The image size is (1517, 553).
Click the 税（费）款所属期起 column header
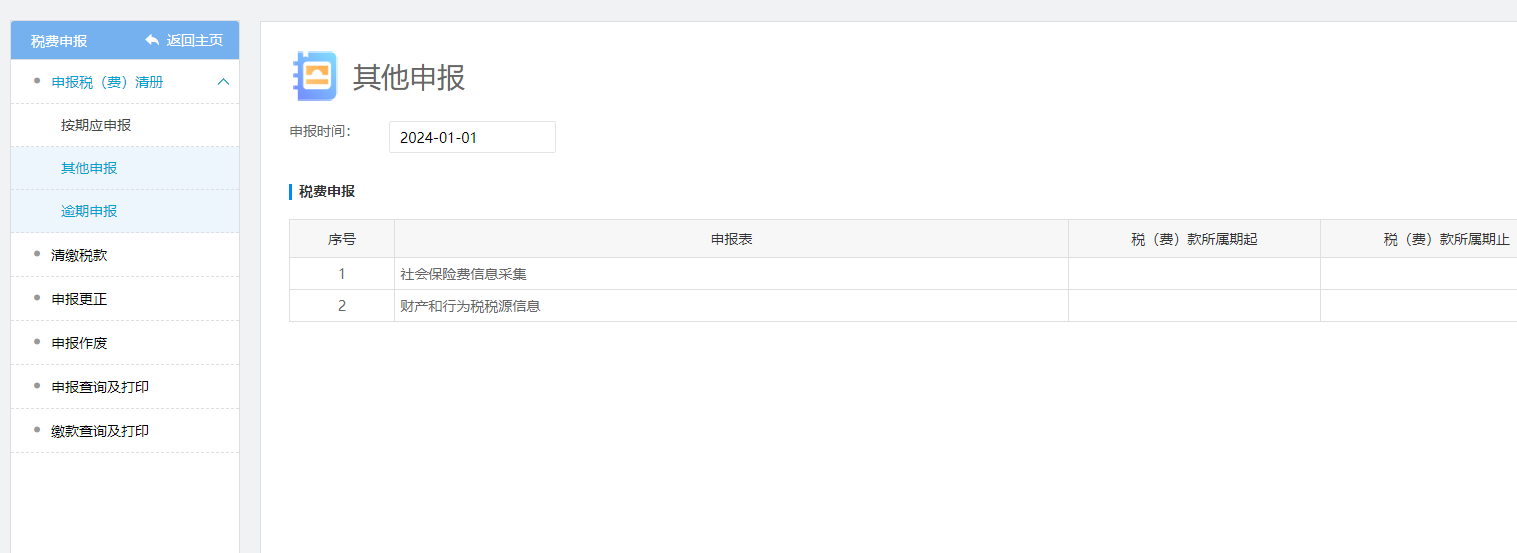[1194, 240]
